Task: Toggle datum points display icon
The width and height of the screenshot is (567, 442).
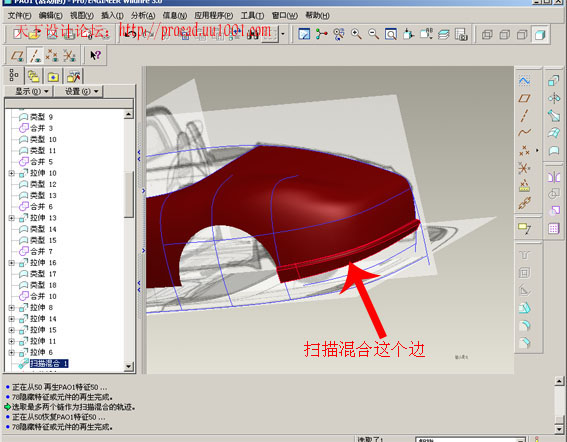Action: [x=52, y=56]
